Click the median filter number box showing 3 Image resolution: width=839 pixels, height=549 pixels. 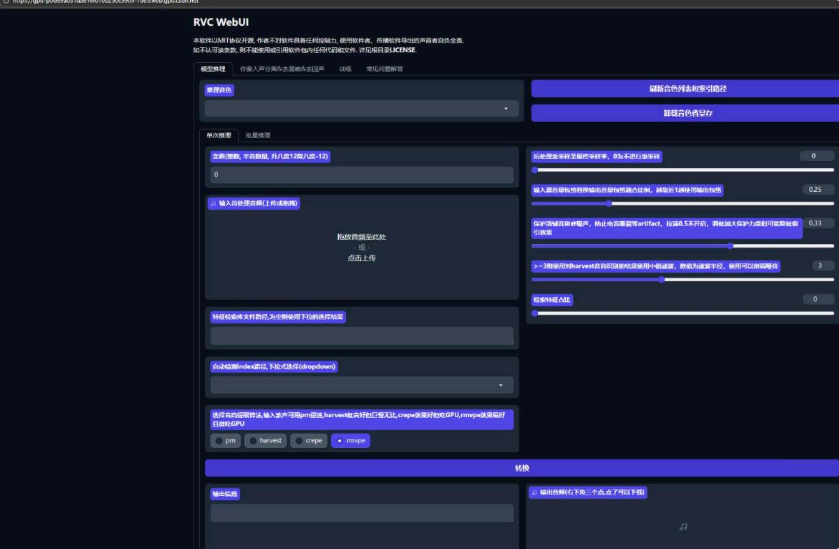tap(823, 266)
